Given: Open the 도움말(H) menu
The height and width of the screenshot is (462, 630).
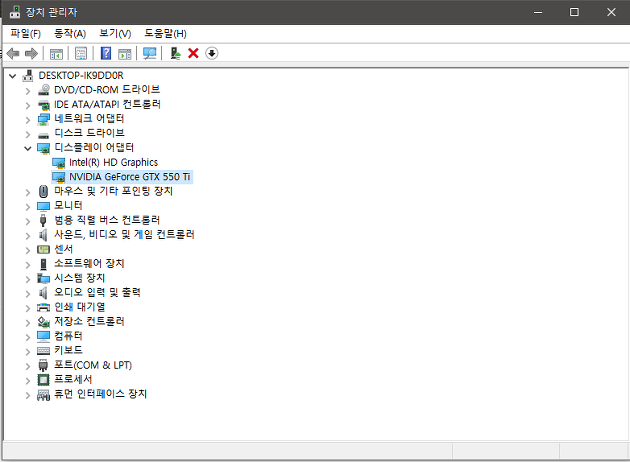Looking at the screenshot, I should click(x=165, y=33).
